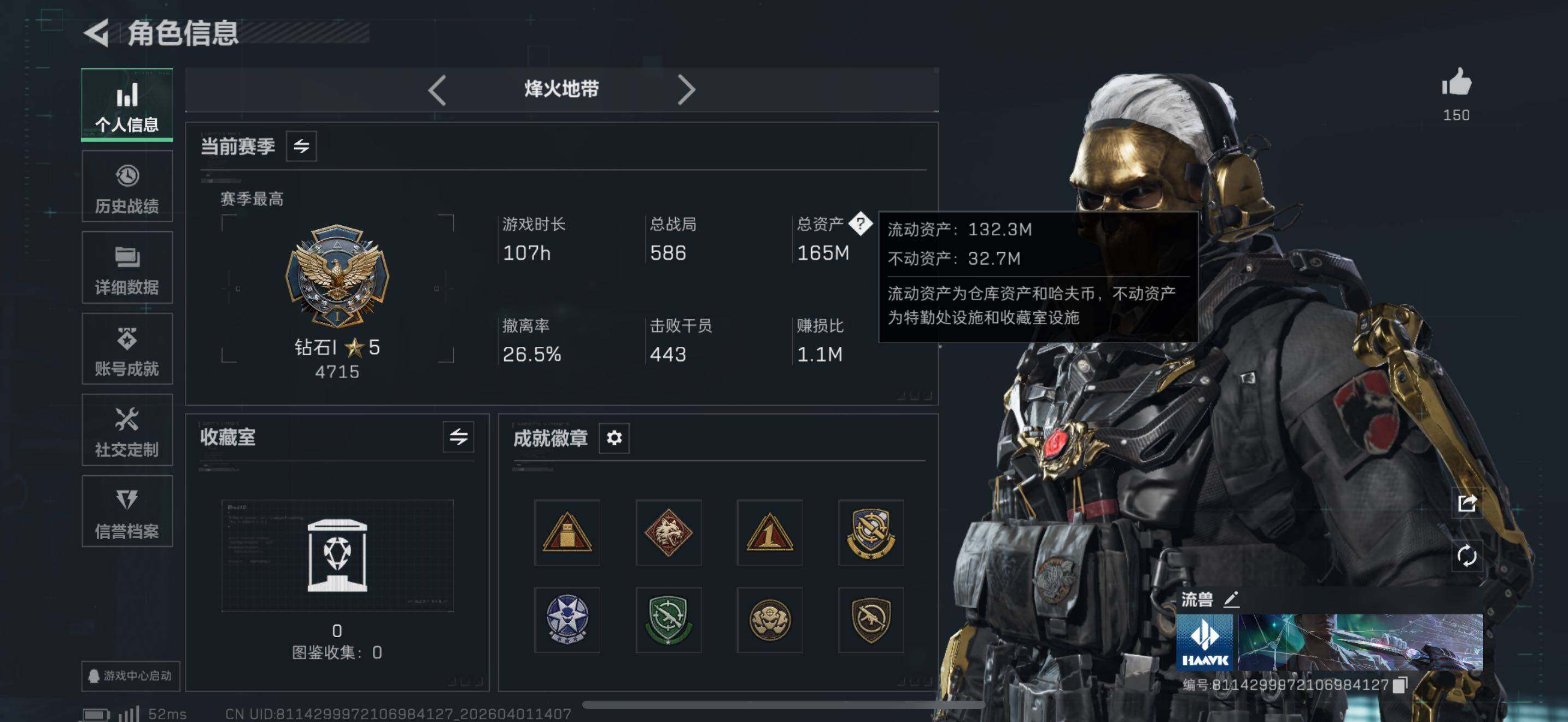This screenshot has width=1568, height=722.
Task: Open the 详细数据 tab
Action: coord(127,267)
